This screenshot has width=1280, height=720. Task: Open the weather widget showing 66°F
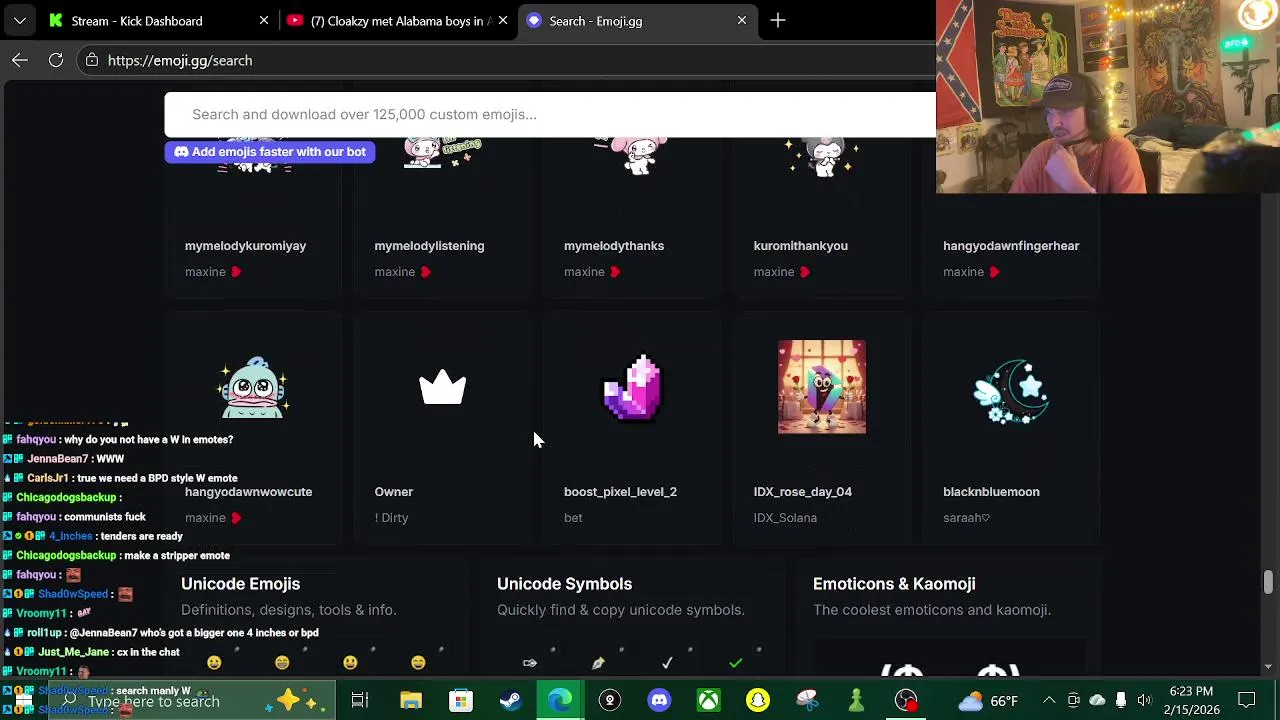pyautogui.click(x=988, y=700)
